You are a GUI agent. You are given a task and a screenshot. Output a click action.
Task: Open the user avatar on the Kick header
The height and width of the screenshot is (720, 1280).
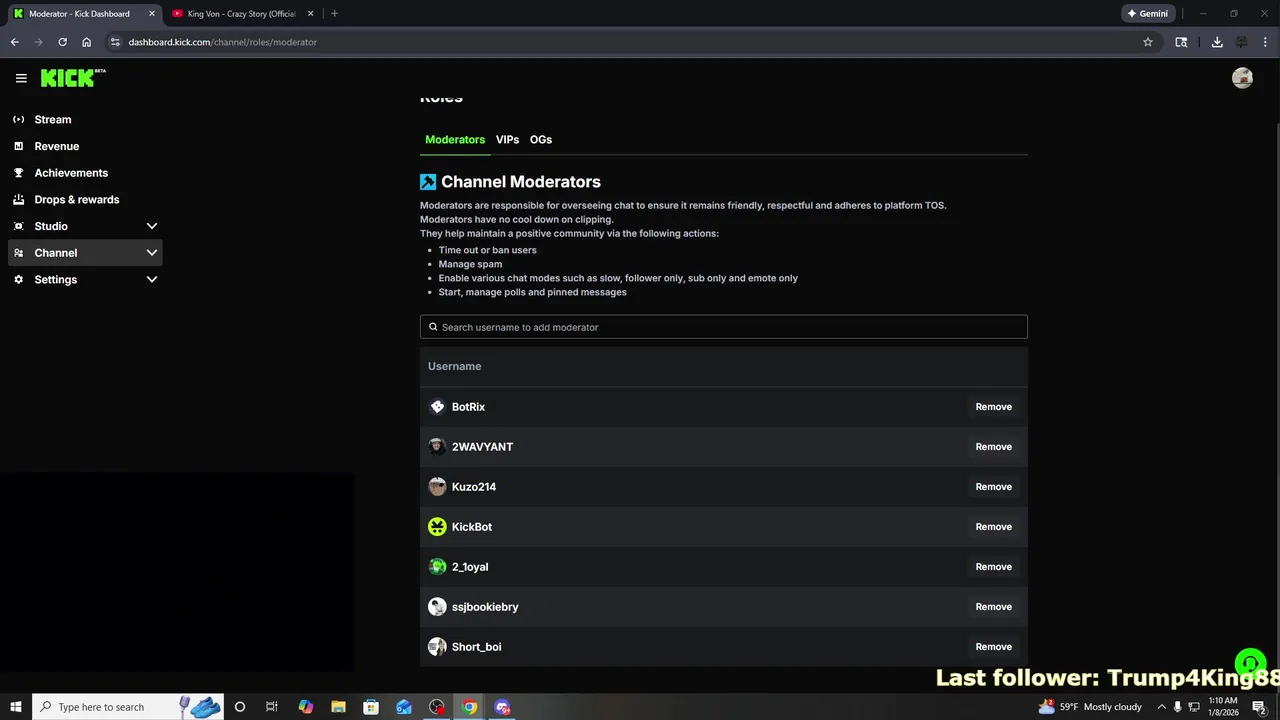tap(1242, 78)
